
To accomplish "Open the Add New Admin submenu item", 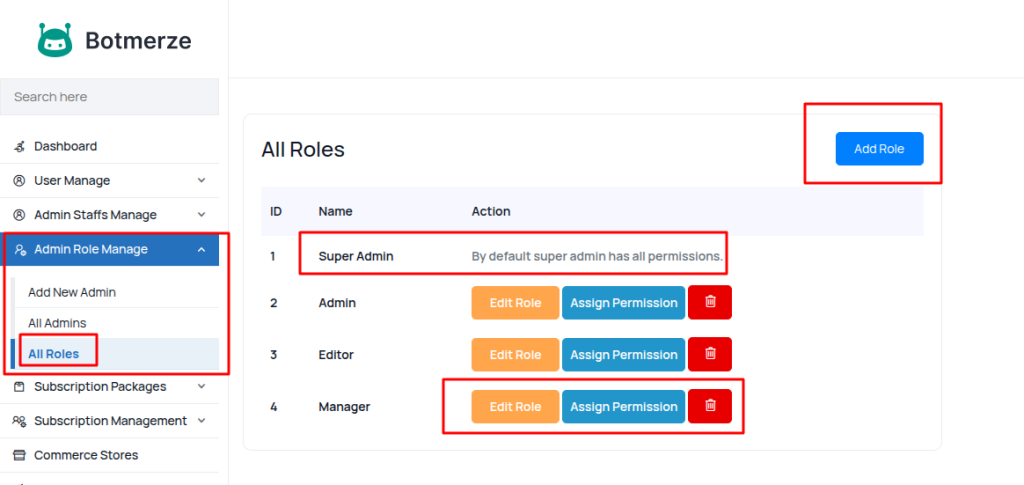I will click(x=72, y=292).
